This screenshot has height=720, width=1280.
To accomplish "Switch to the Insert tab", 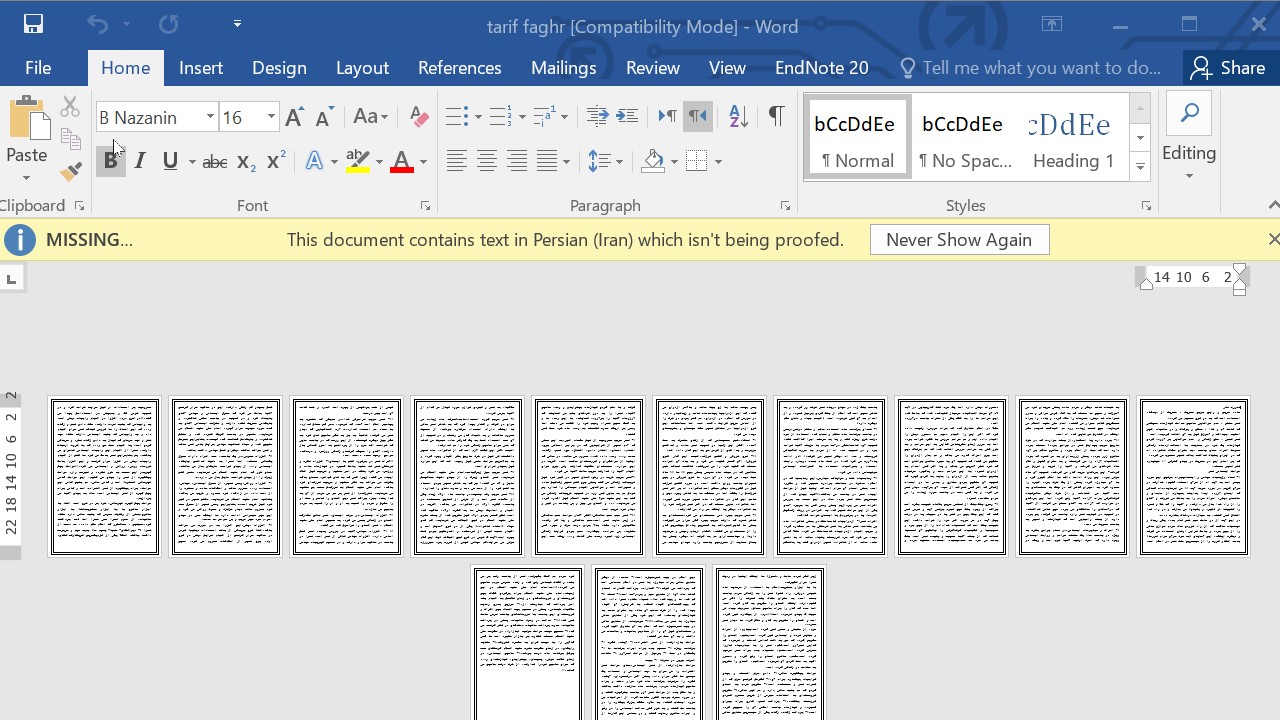I will coord(201,68).
